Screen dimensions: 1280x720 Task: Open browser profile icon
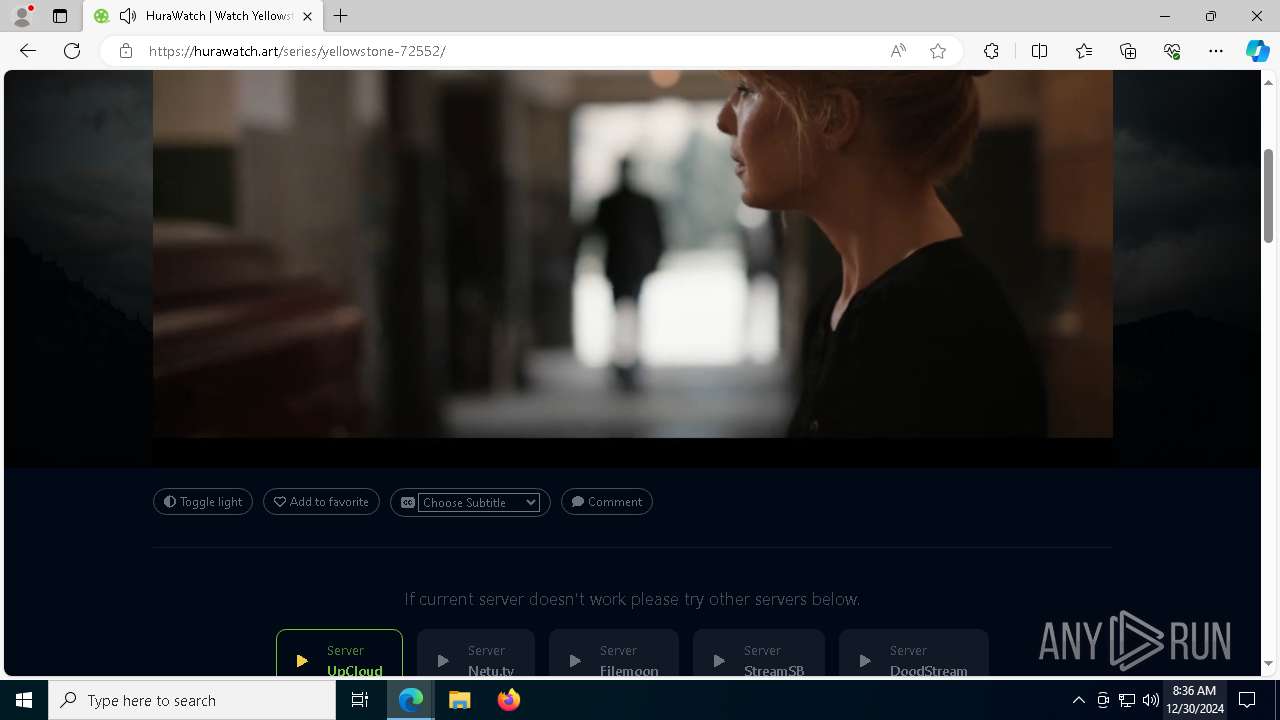(x=22, y=16)
